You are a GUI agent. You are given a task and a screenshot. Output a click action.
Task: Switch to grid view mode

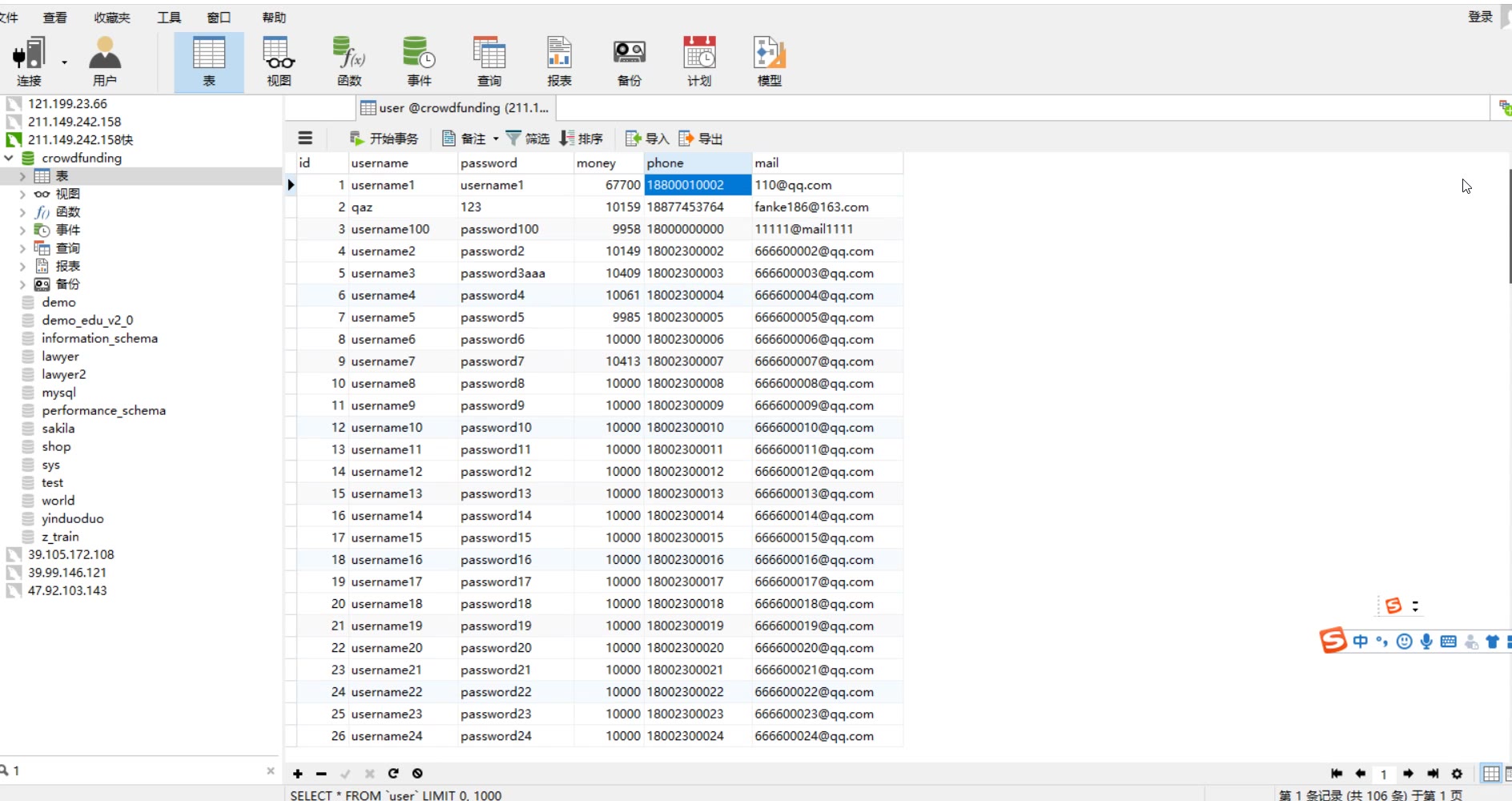coord(1490,774)
